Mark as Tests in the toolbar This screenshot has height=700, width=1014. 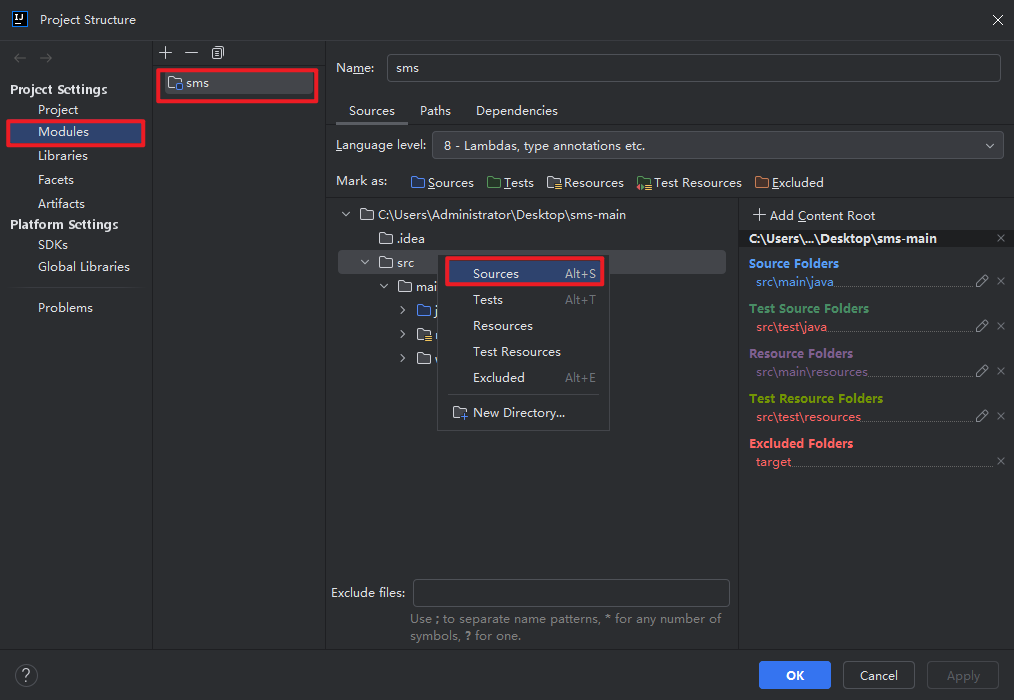click(x=510, y=182)
